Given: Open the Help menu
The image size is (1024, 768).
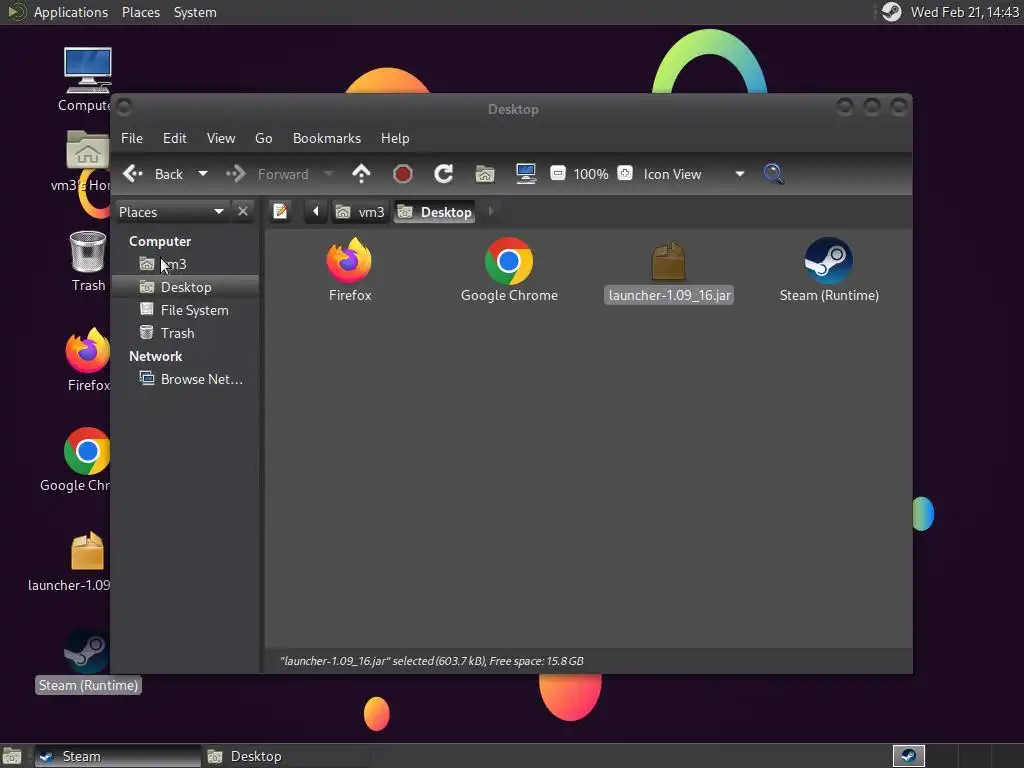Looking at the screenshot, I should tap(395, 138).
